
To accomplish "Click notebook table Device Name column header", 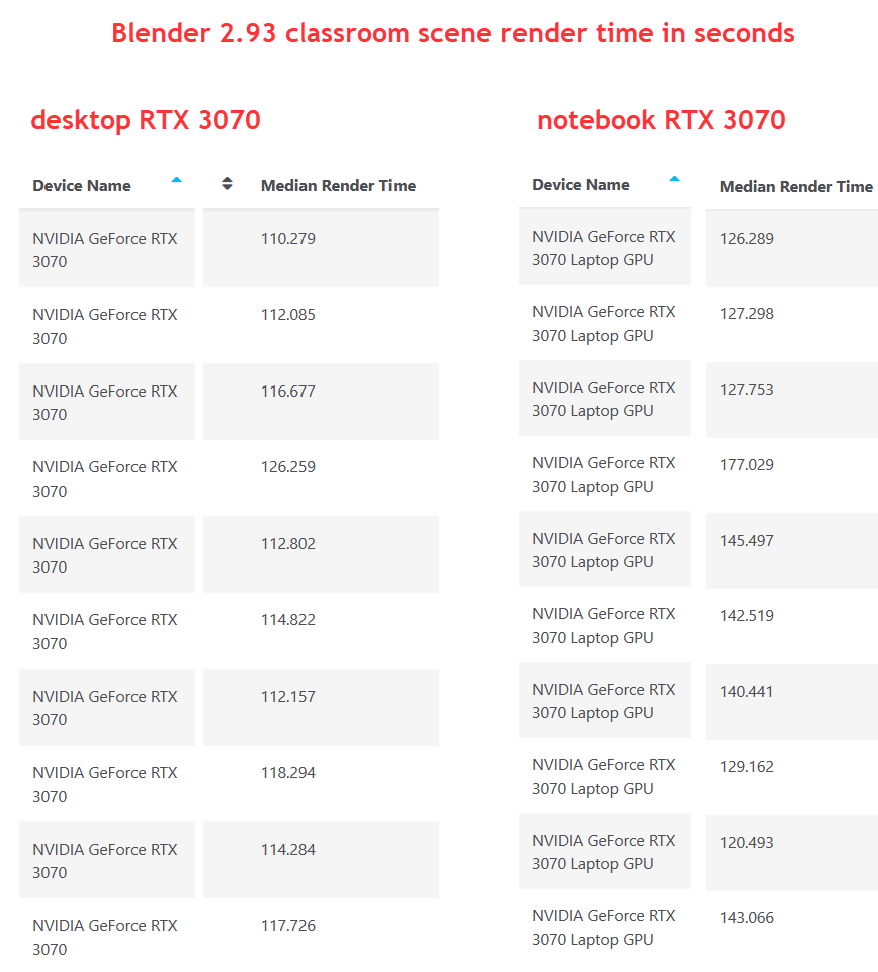I will click(x=581, y=185).
